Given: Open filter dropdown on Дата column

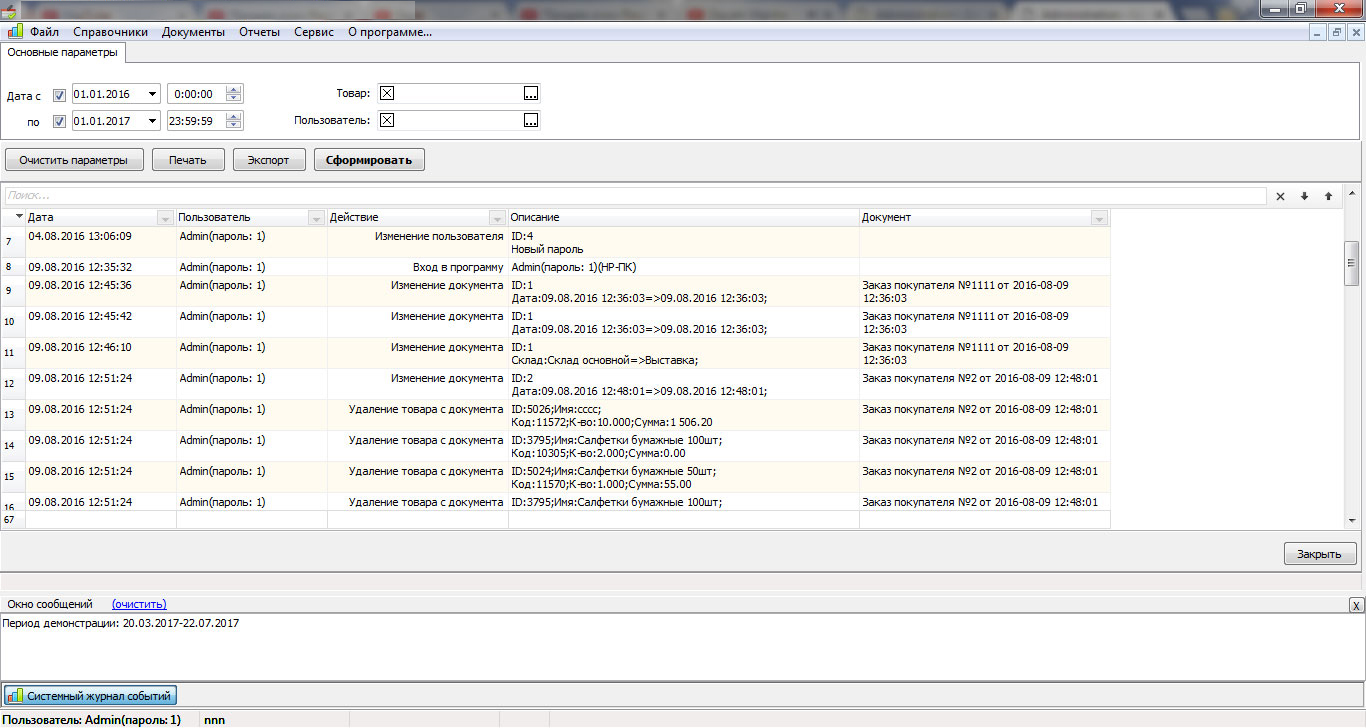Looking at the screenshot, I should (x=165, y=218).
